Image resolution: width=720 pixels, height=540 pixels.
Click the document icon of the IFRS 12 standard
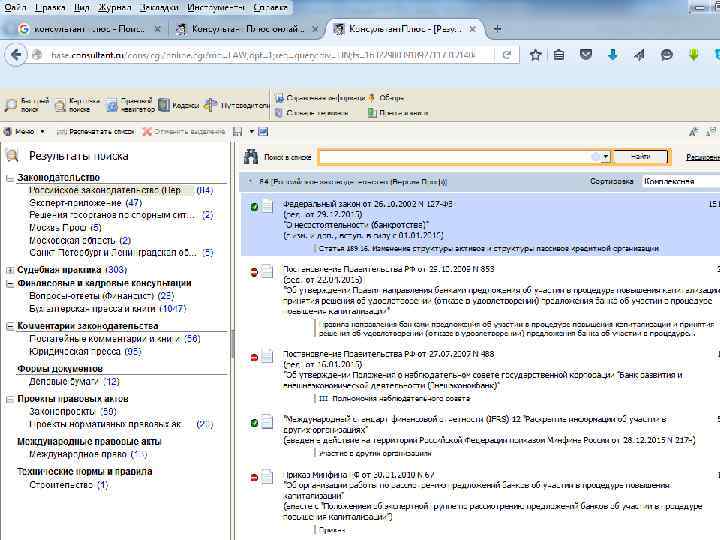coord(267,422)
